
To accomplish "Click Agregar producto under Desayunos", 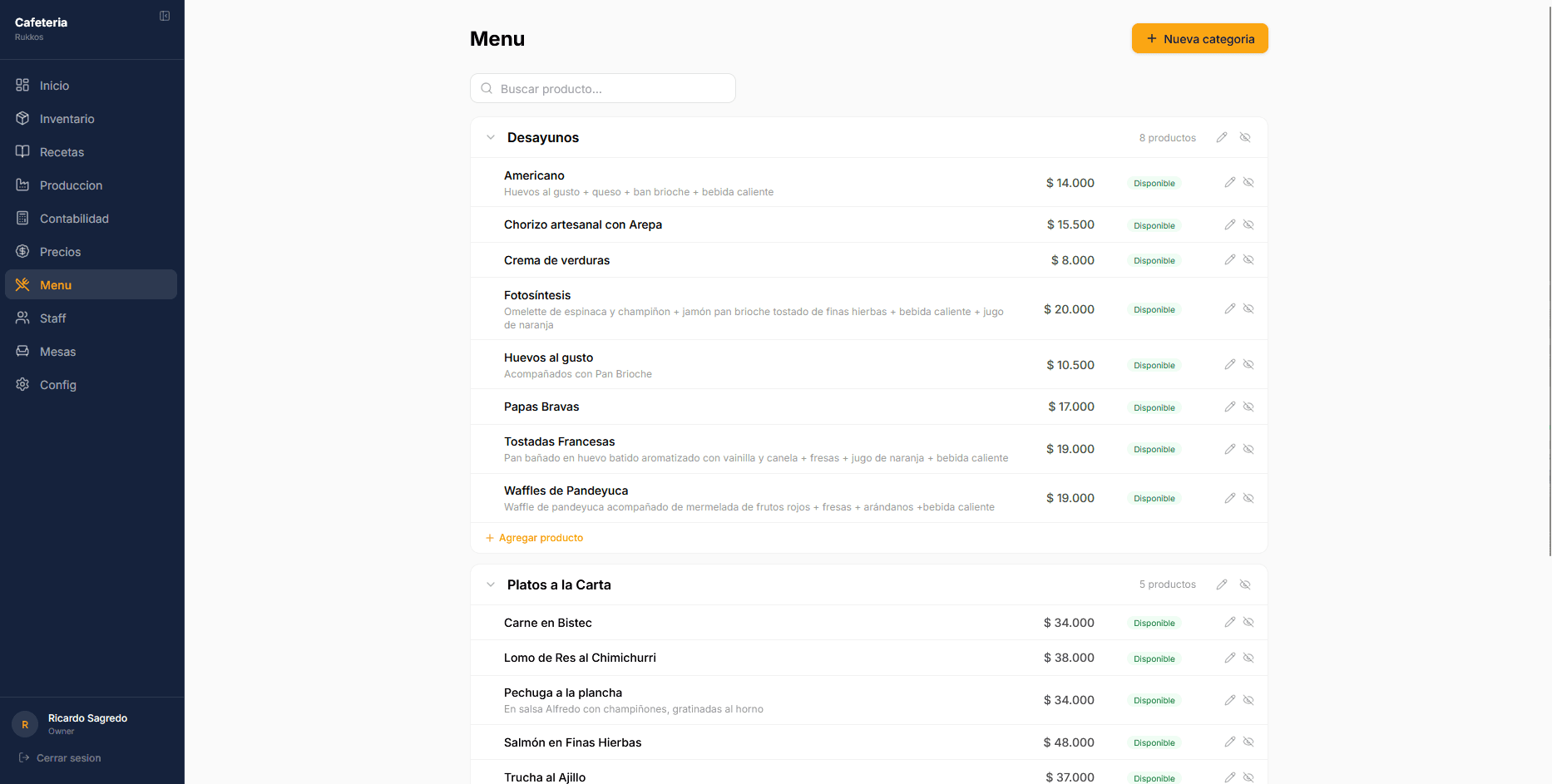I will point(534,538).
